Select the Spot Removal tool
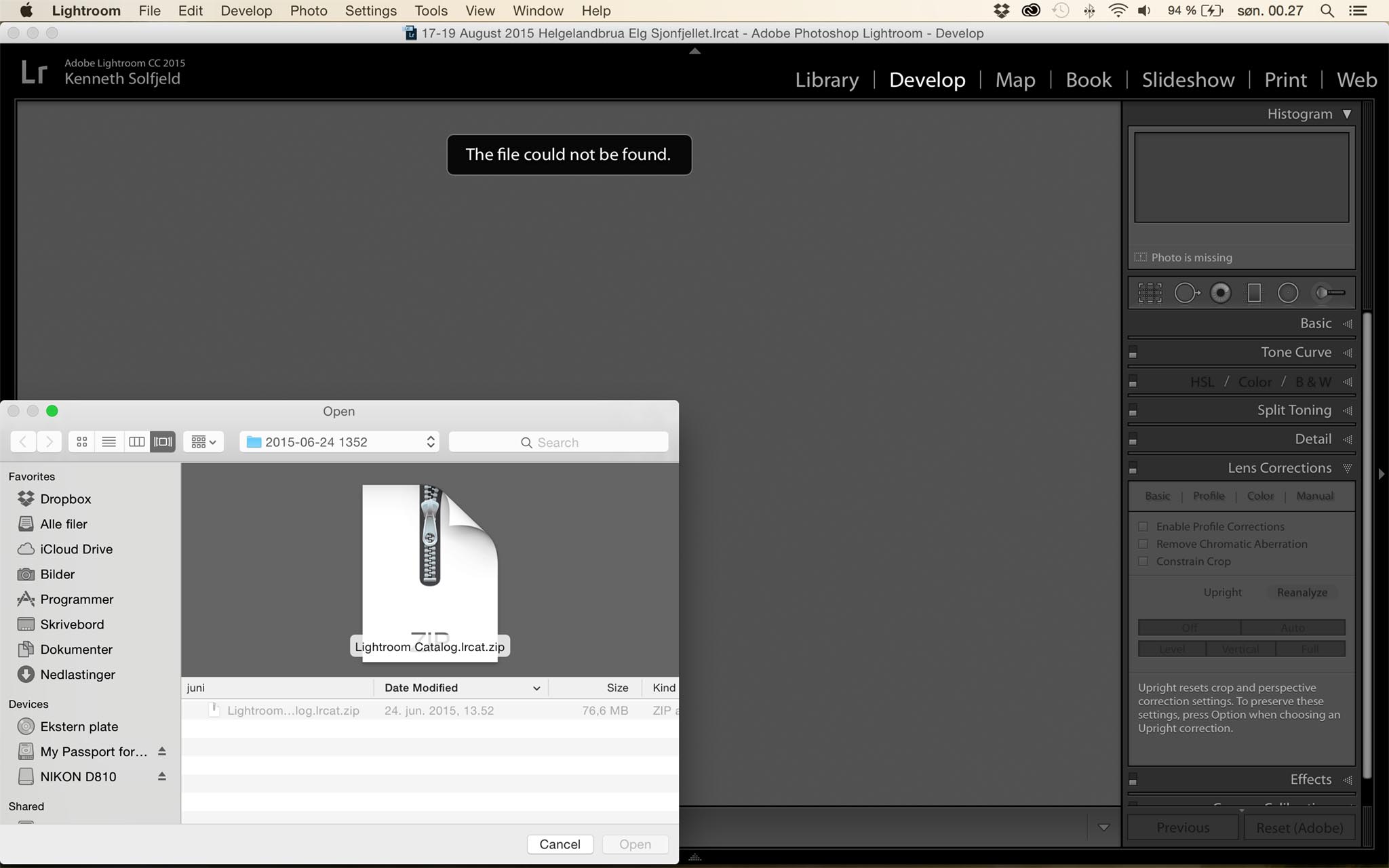The height and width of the screenshot is (868, 1389). pyautogui.click(x=1186, y=293)
